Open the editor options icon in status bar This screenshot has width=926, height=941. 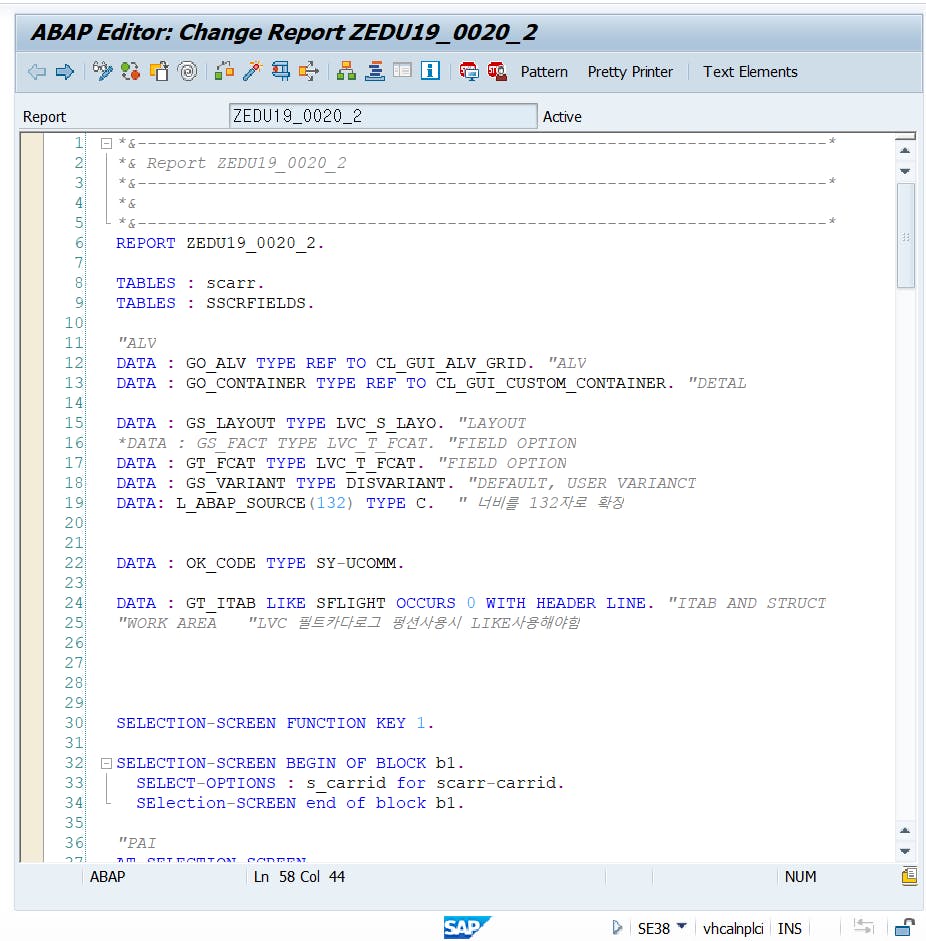coord(909,876)
